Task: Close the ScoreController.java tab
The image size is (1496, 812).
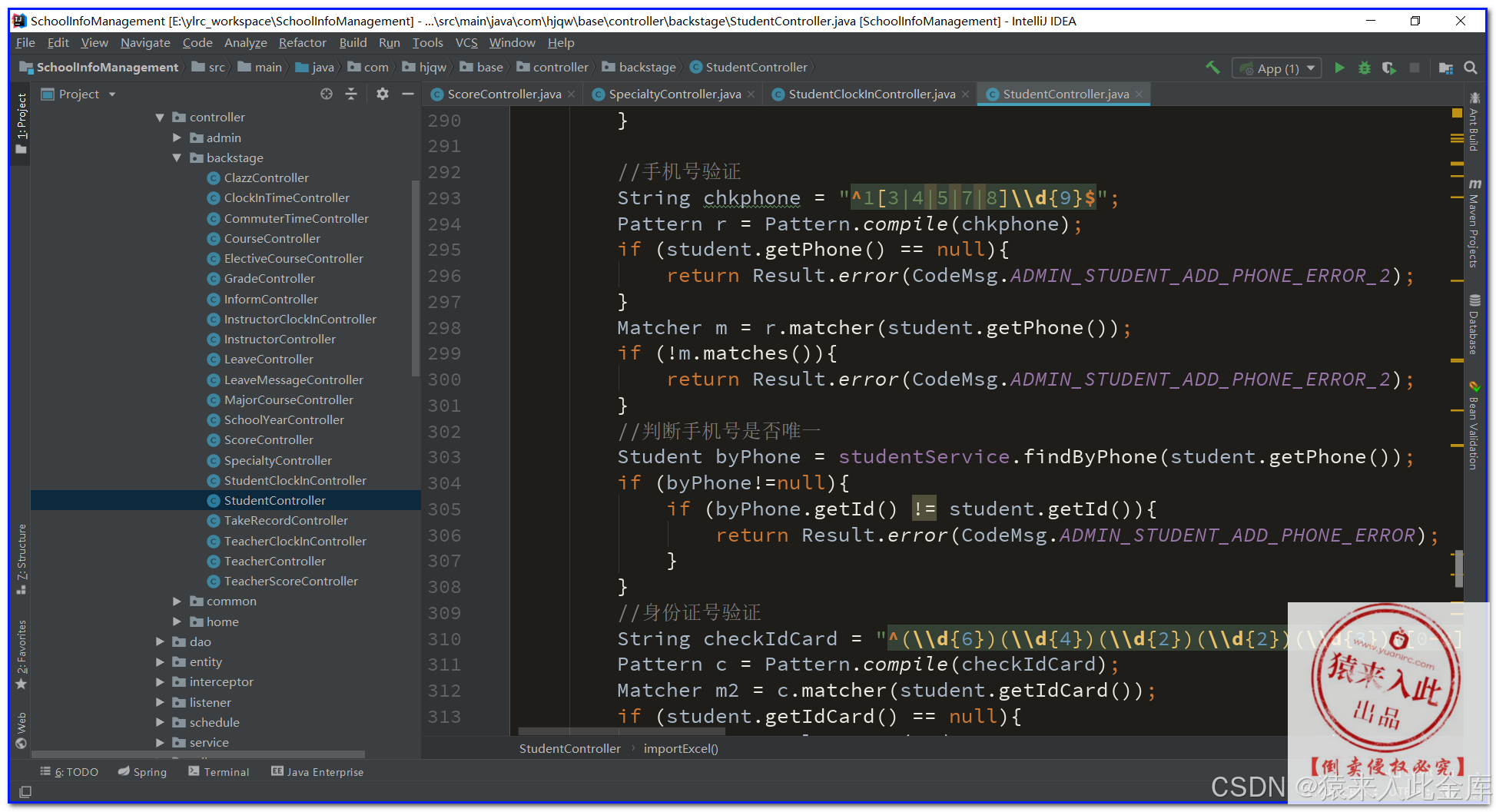Action: pyautogui.click(x=572, y=94)
